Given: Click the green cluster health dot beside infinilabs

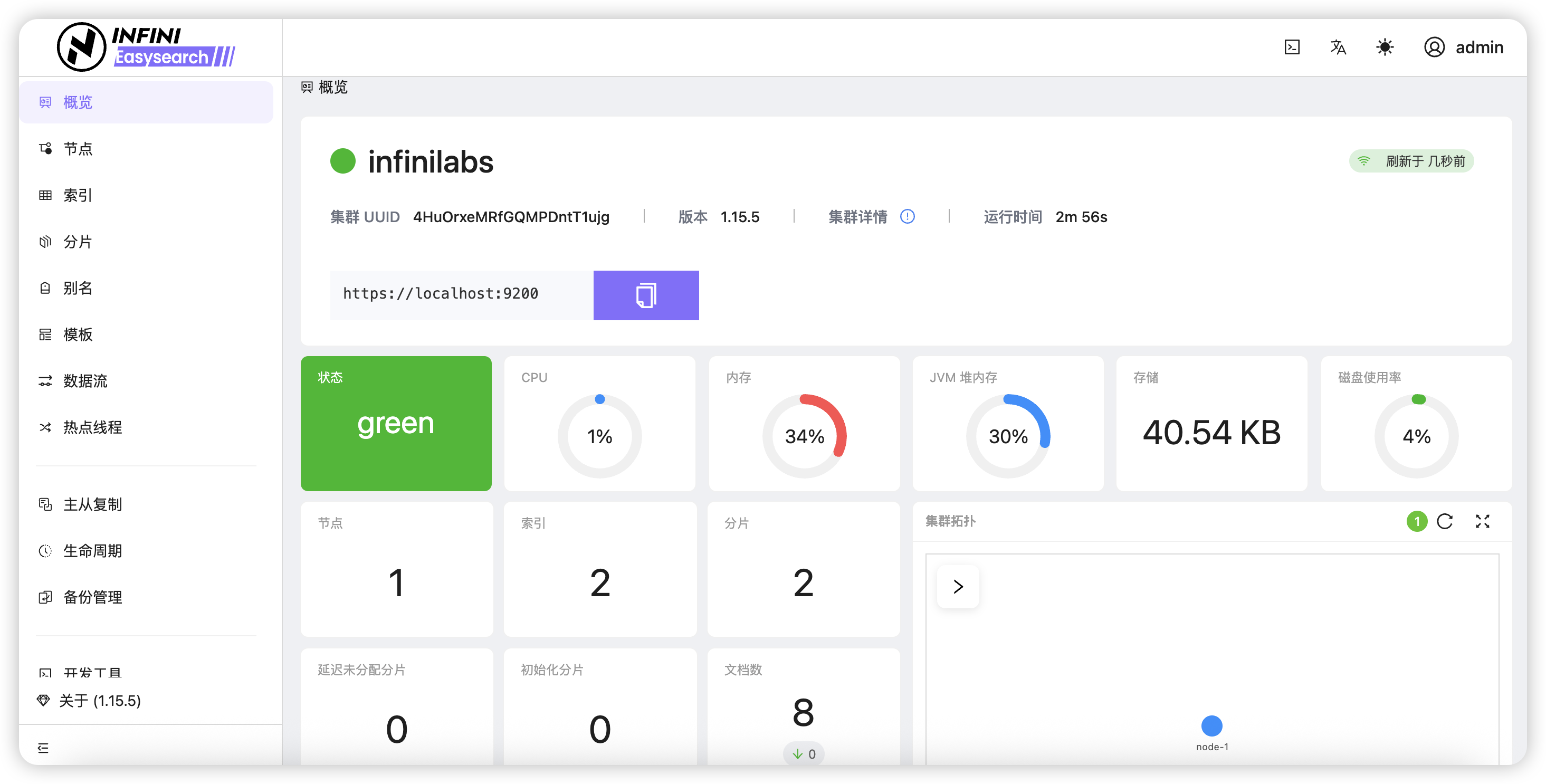Looking at the screenshot, I should tap(342, 161).
